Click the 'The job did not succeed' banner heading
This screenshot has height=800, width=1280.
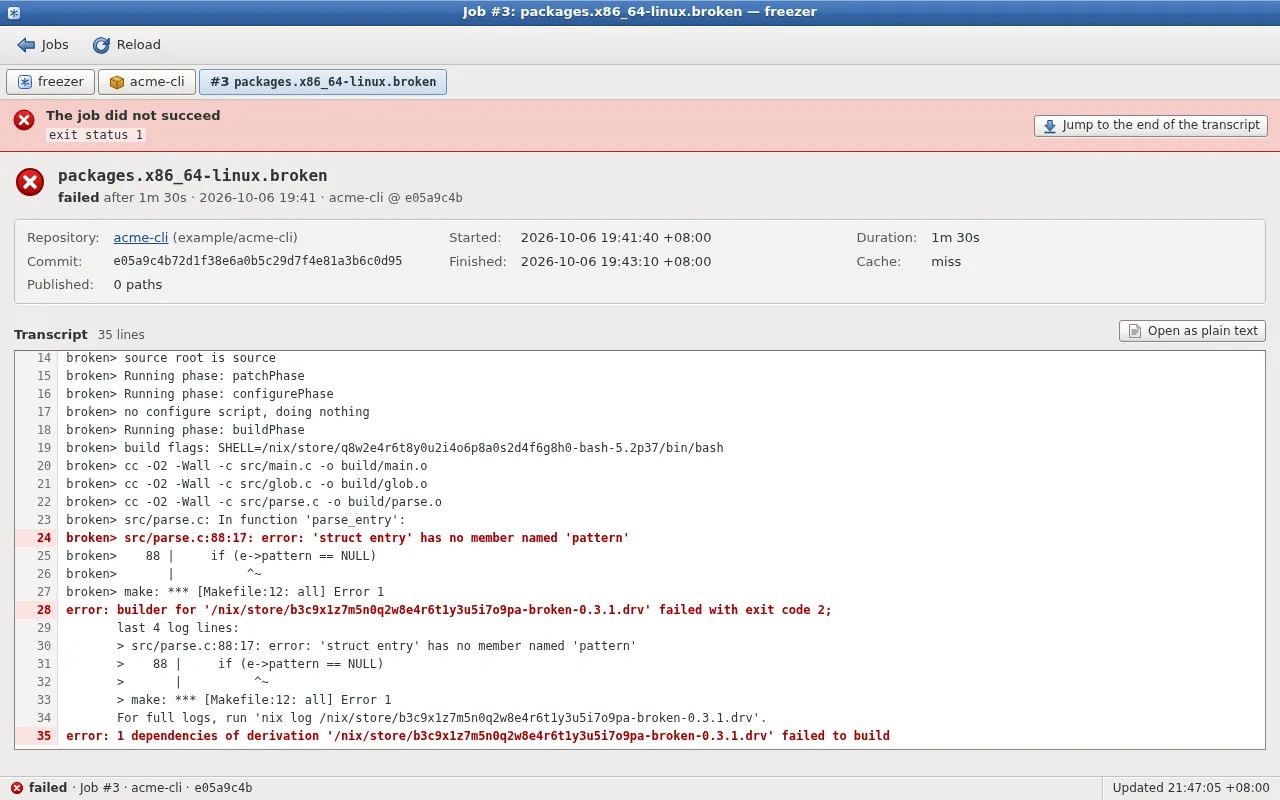tap(133, 116)
